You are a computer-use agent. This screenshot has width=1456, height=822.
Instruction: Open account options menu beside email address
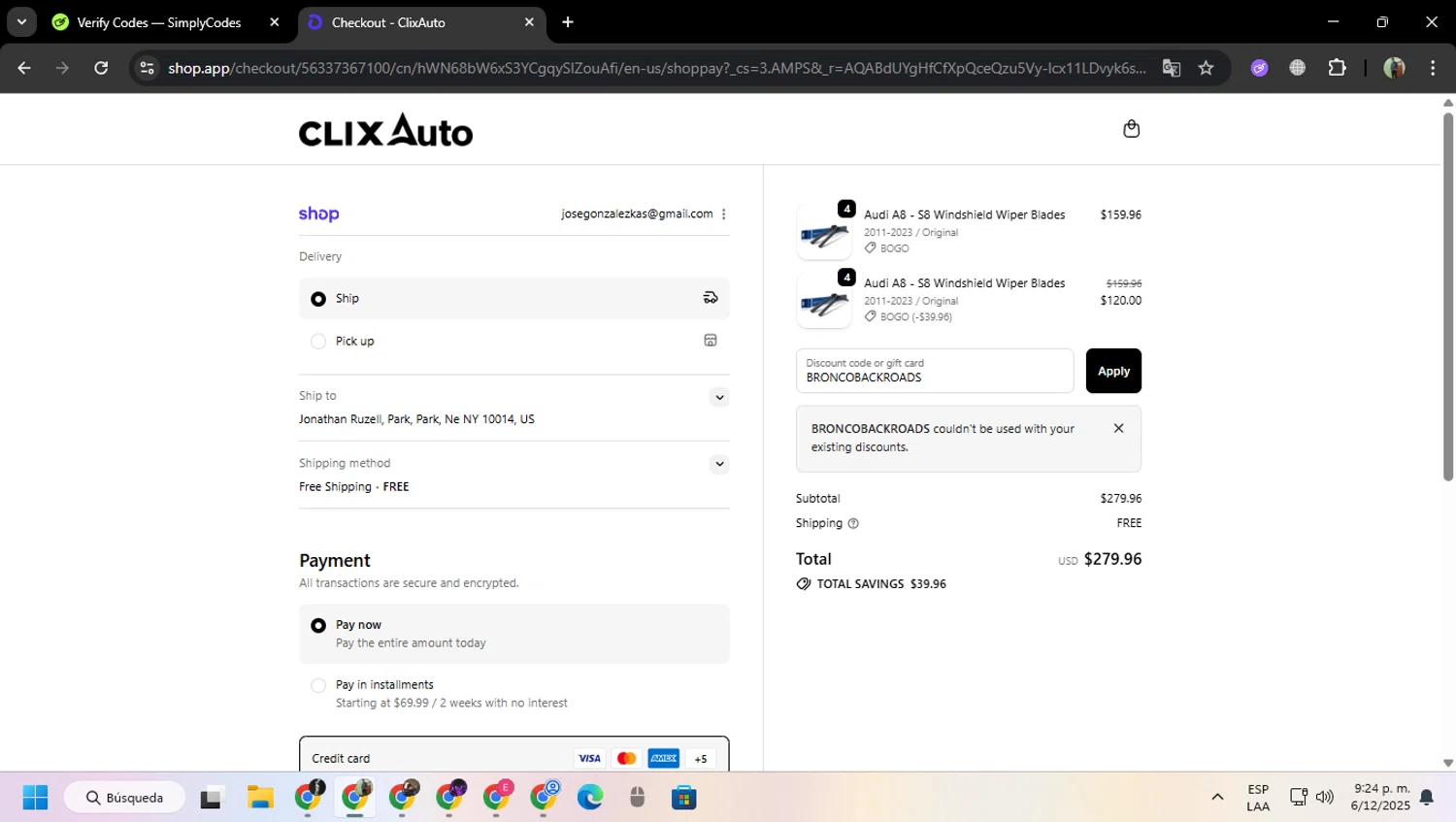724,214
